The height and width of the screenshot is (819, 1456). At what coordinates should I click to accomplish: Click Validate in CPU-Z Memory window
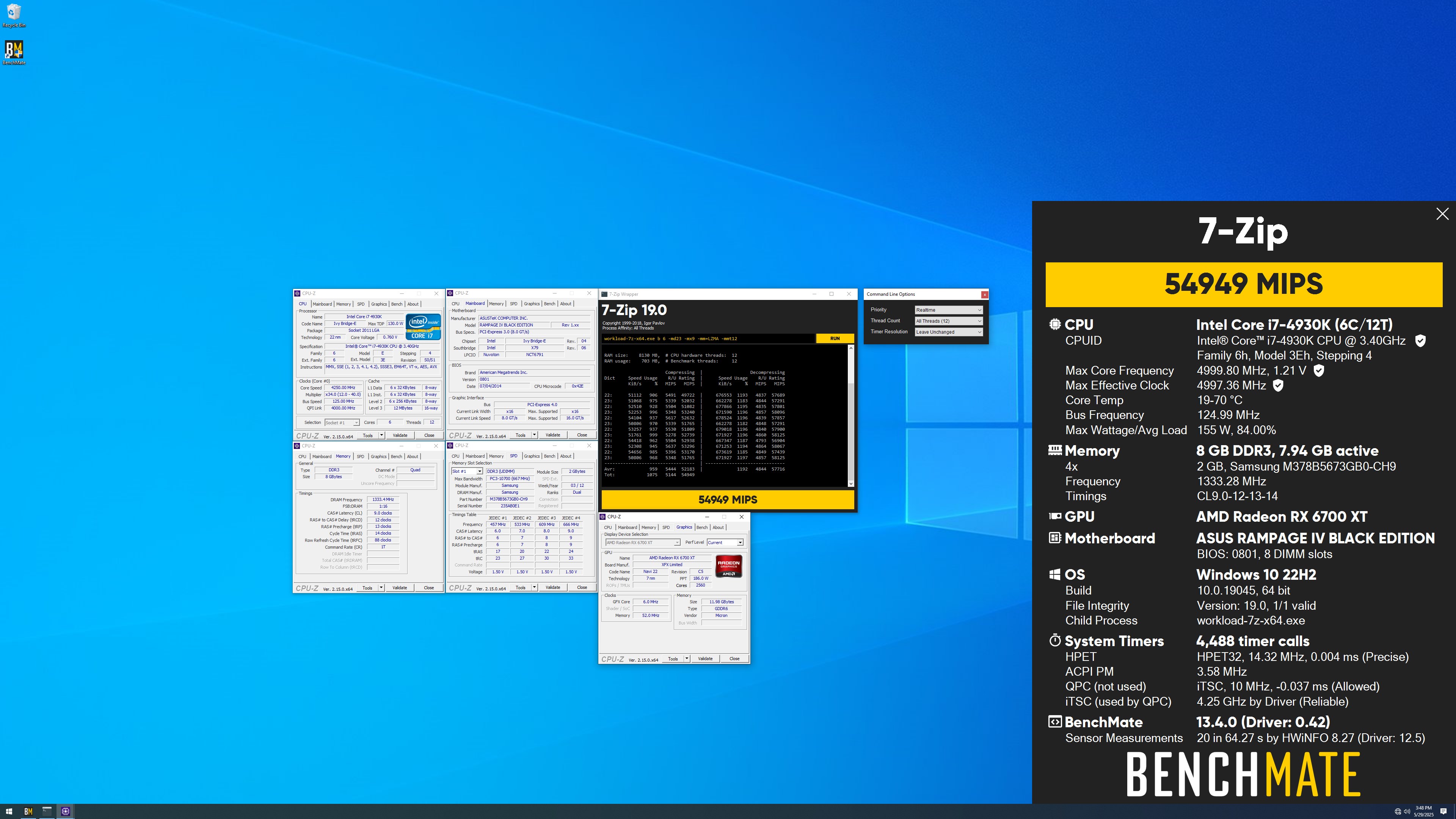click(x=400, y=588)
